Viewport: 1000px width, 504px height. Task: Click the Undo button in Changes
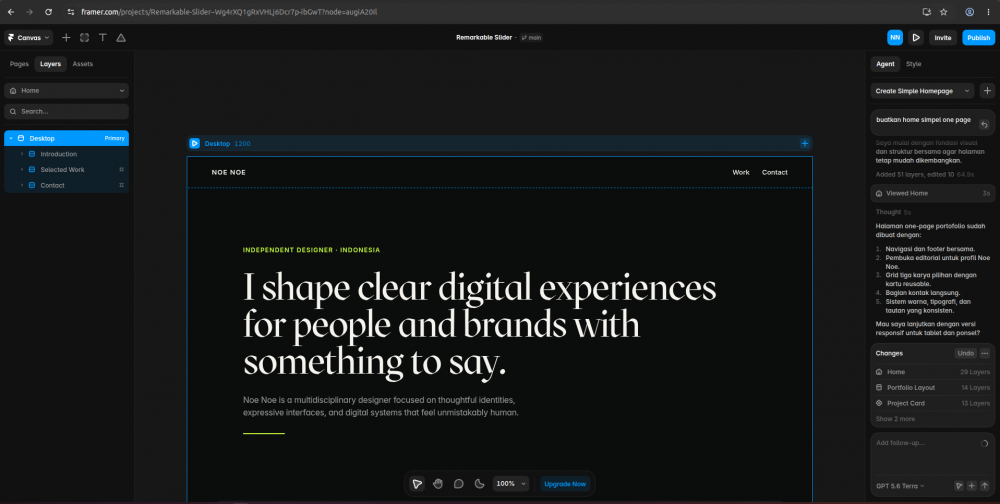coord(966,353)
